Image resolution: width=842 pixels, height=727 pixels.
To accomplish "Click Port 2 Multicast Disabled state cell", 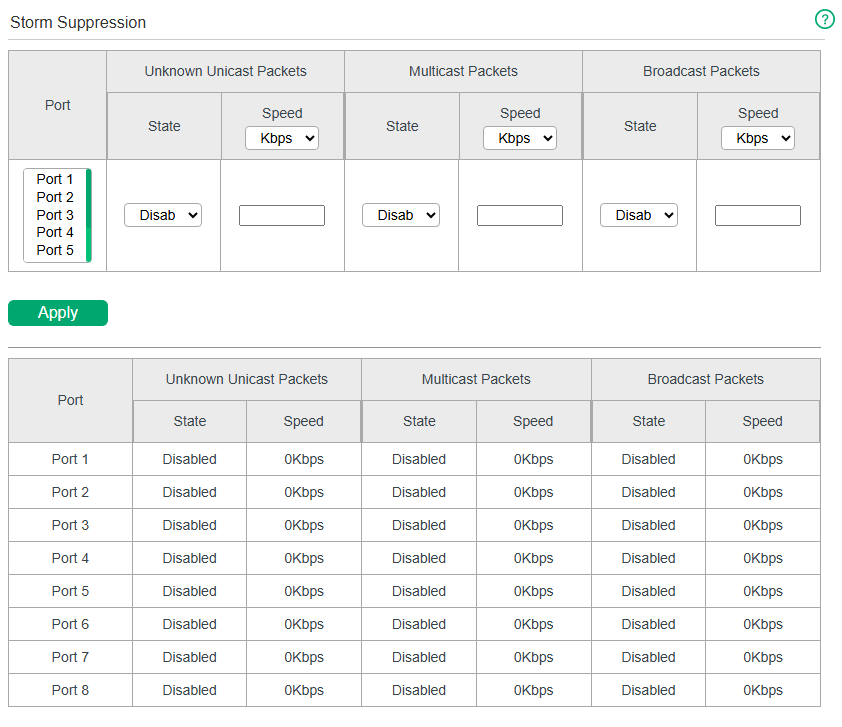I will 419,492.
